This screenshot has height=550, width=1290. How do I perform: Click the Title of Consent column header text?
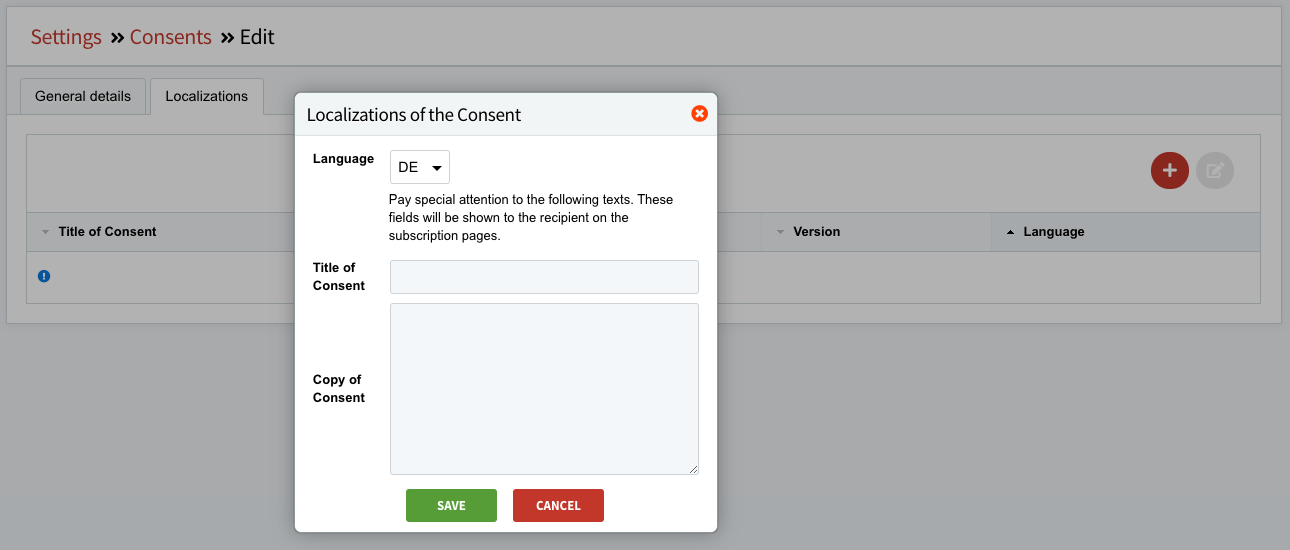pos(107,232)
